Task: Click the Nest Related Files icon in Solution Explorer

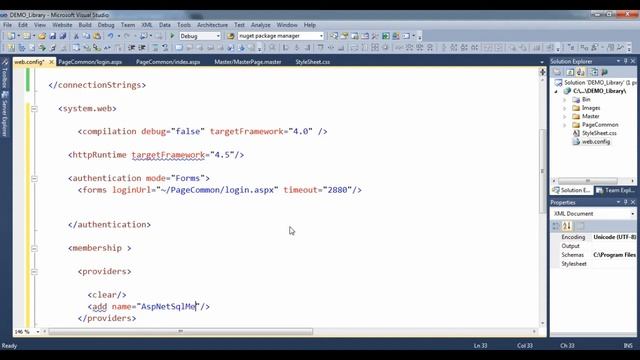Action: pos(580,72)
